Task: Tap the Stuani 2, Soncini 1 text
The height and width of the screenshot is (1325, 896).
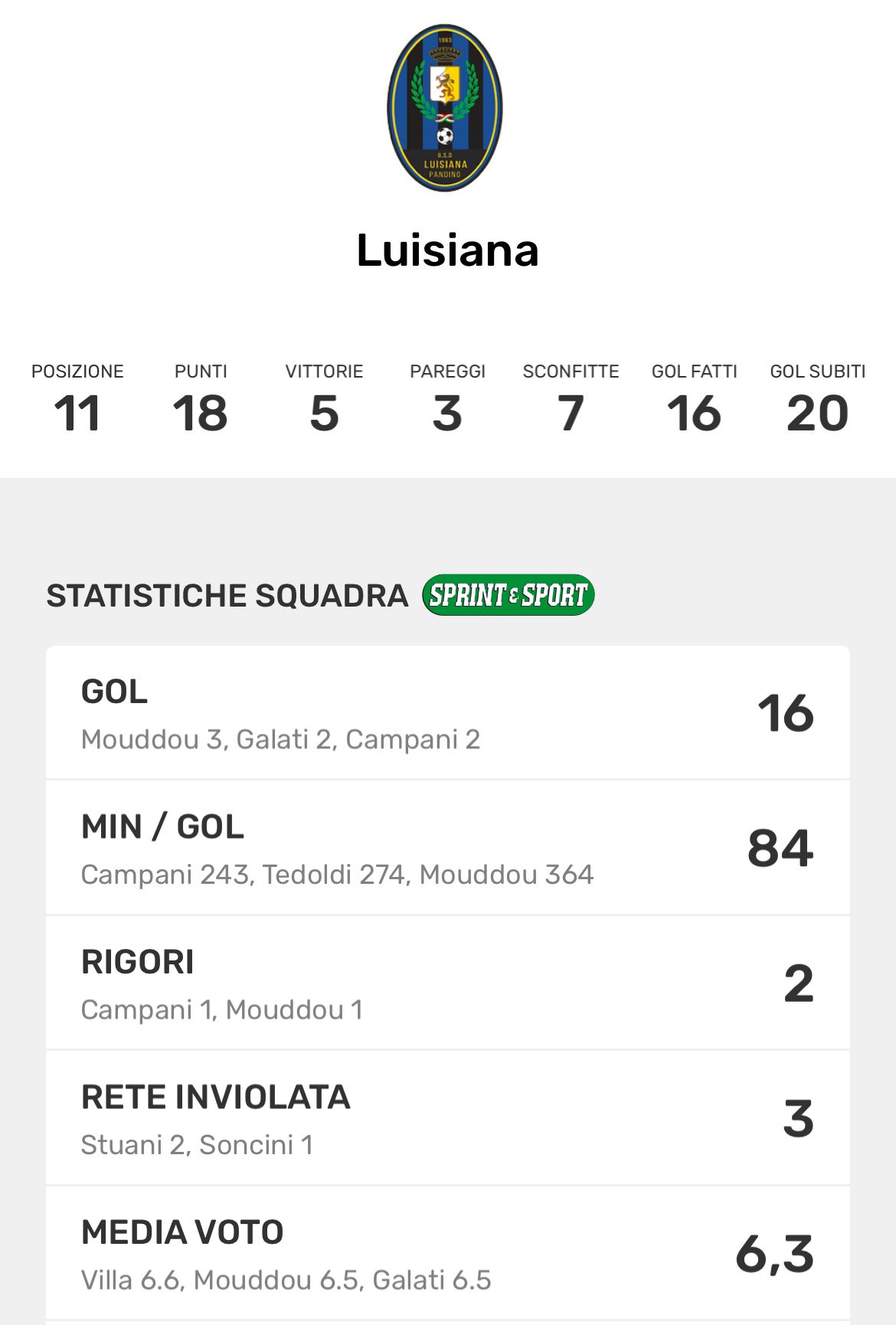Action: click(x=197, y=1144)
